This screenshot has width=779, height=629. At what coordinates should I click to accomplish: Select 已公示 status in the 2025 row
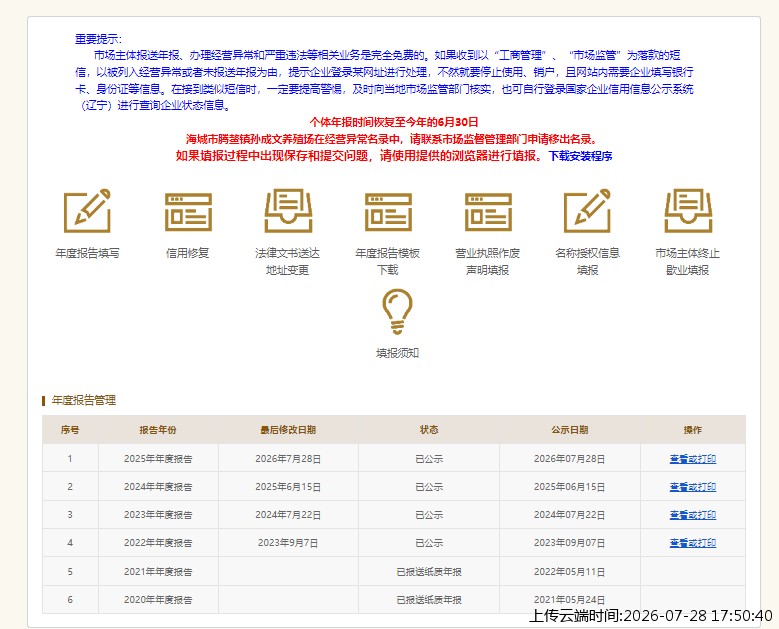[x=429, y=459]
